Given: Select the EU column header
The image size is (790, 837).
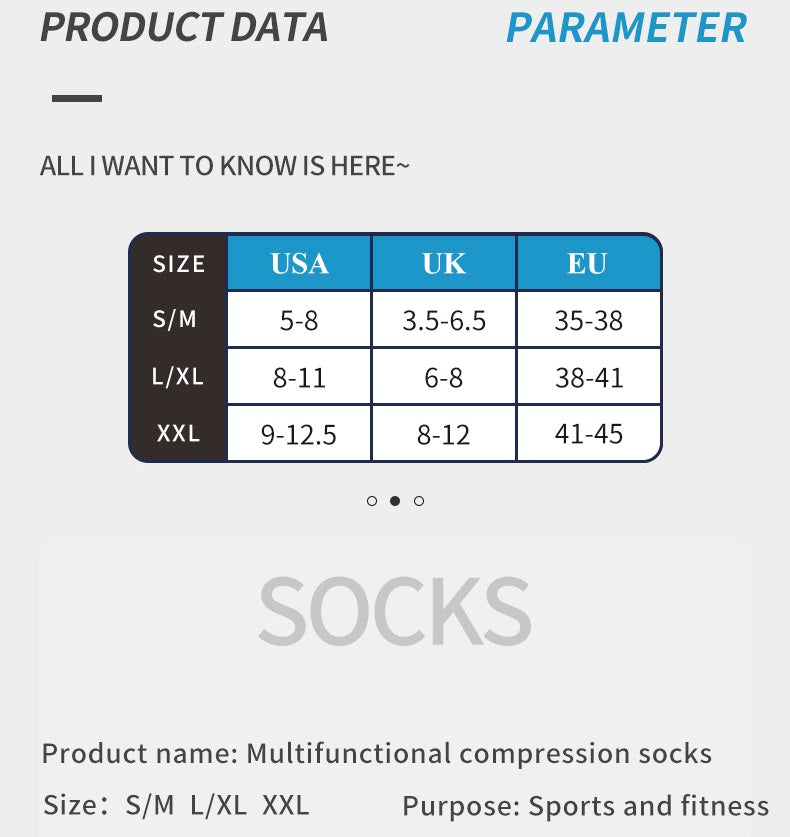Looking at the screenshot, I should [588, 263].
